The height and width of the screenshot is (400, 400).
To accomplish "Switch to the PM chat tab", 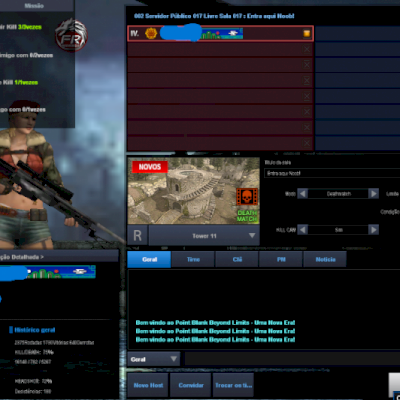I will click(281, 259).
